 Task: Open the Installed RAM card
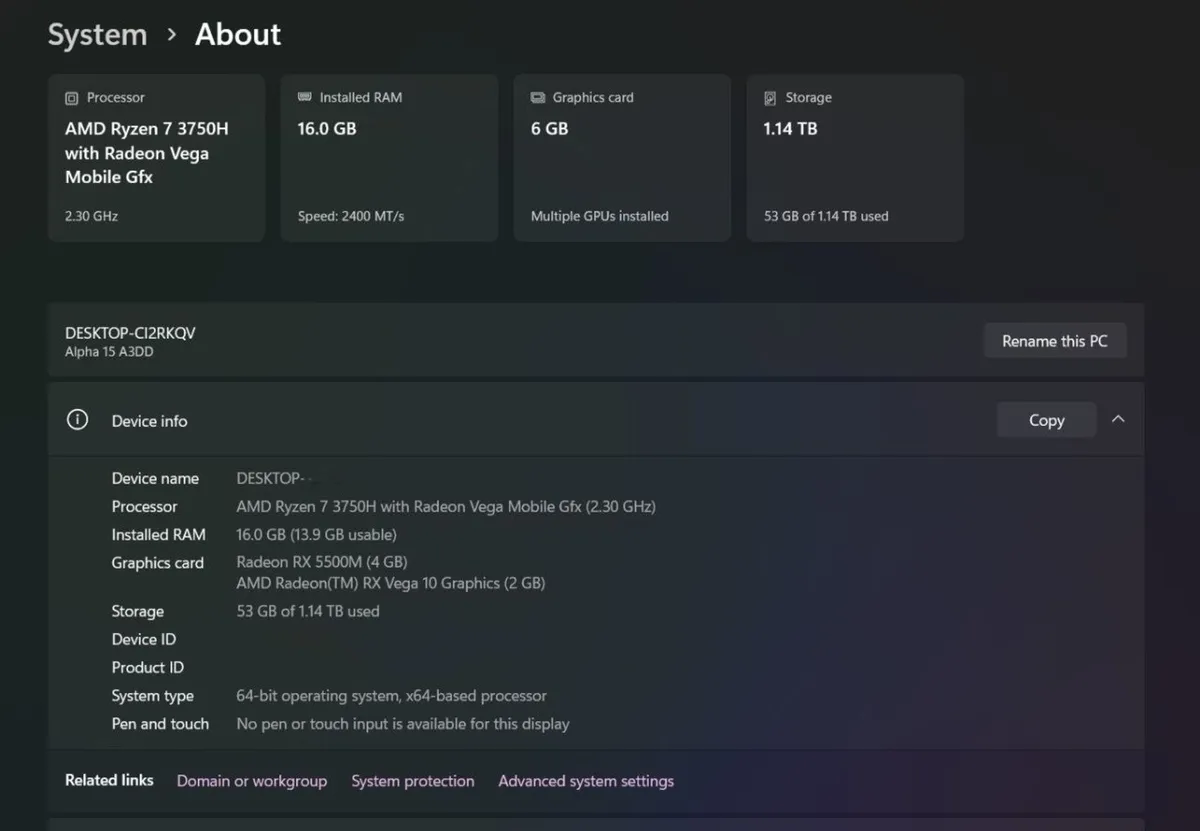click(389, 157)
